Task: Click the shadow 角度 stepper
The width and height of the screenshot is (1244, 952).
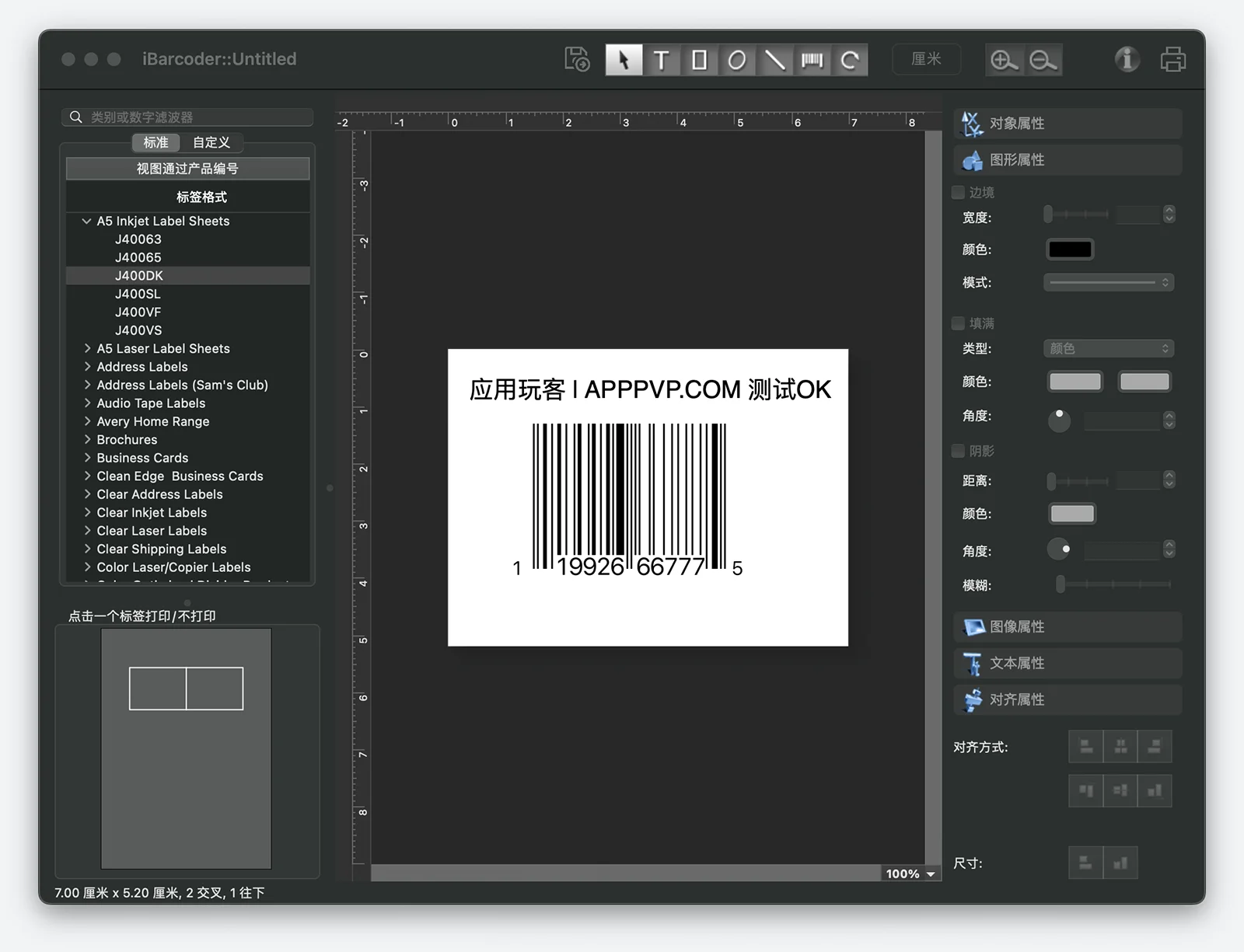Action: pyautogui.click(x=1169, y=549)
